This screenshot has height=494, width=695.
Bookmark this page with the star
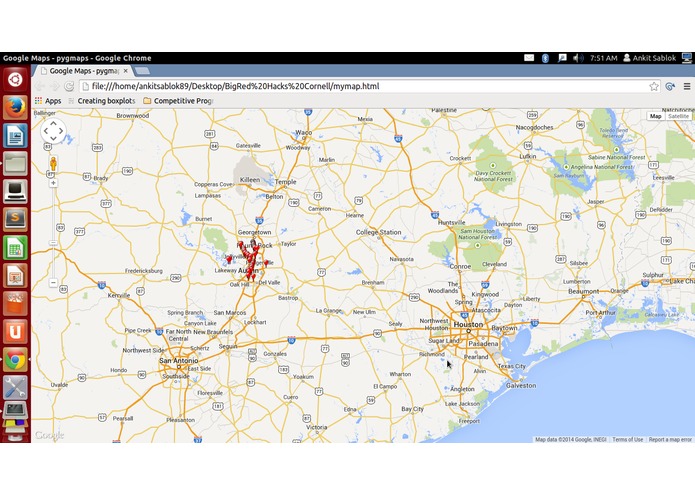click(x=654, y=86)
